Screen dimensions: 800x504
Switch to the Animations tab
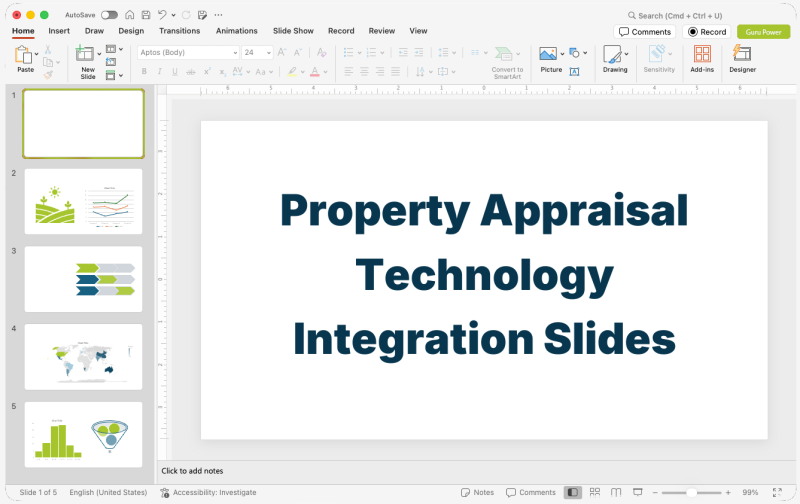click(237, 31)
